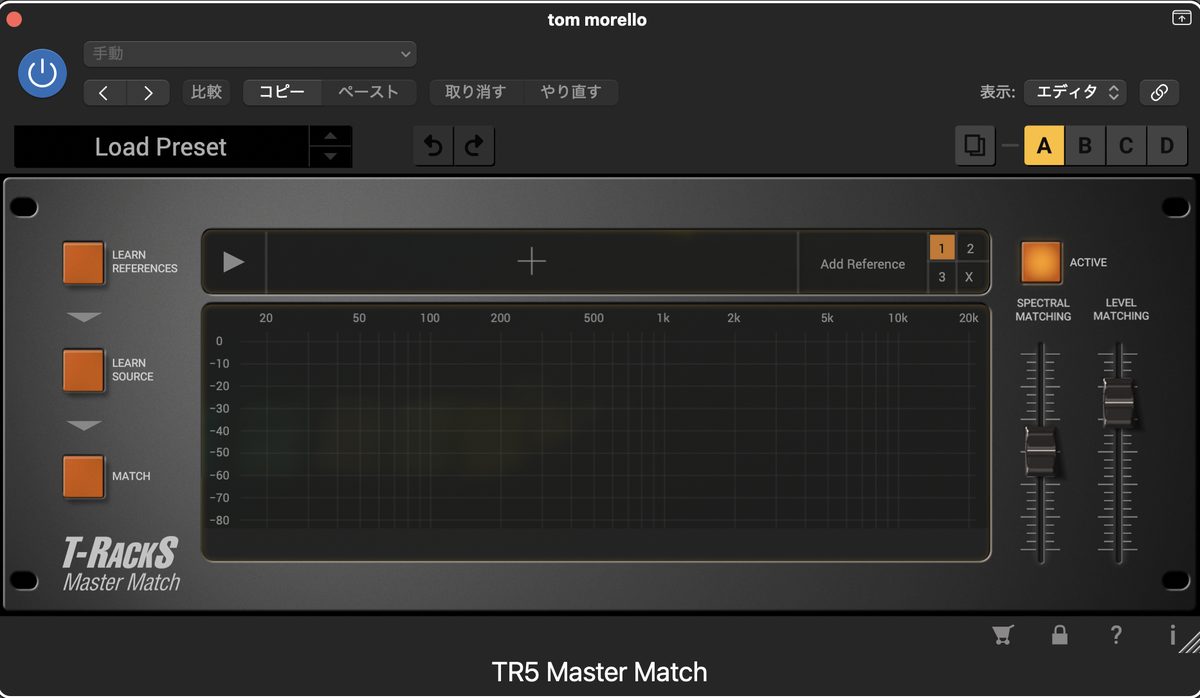Close the plugin window with red button
The image size is (1200, 698).
click(x=13, y=19)
